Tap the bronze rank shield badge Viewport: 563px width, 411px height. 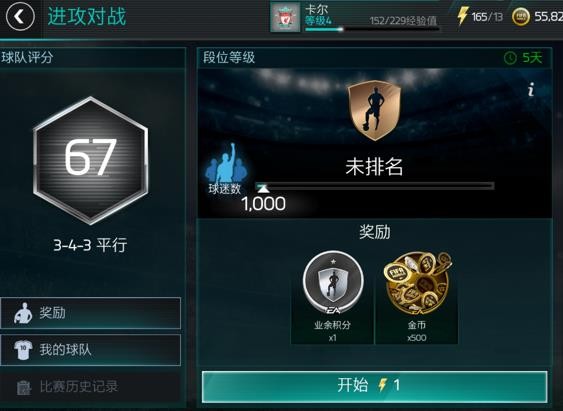[x=374, y=111]
